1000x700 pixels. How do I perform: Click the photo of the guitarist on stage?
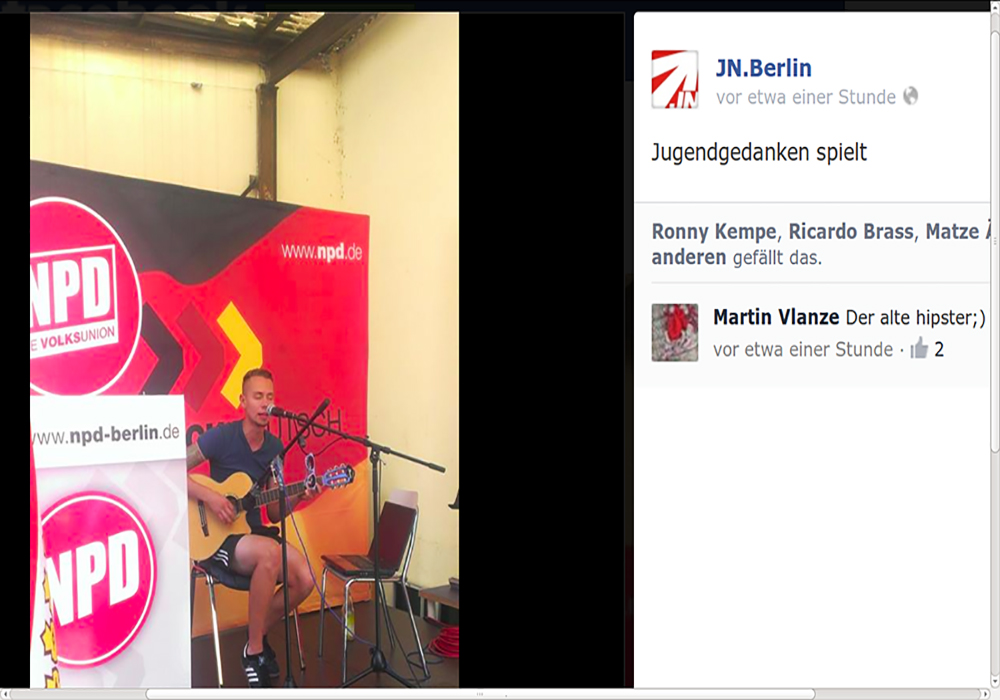pyautogui.click(x=244, y=350)
